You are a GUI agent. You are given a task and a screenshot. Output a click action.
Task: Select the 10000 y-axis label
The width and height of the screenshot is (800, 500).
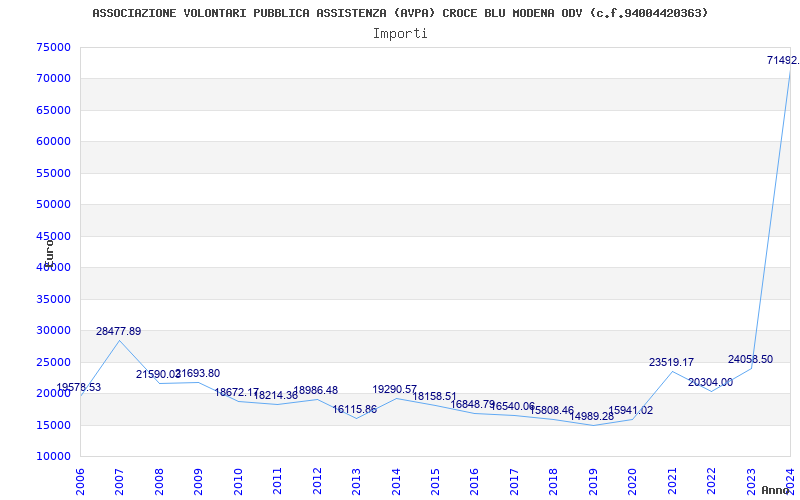click(x=54, y=457)
